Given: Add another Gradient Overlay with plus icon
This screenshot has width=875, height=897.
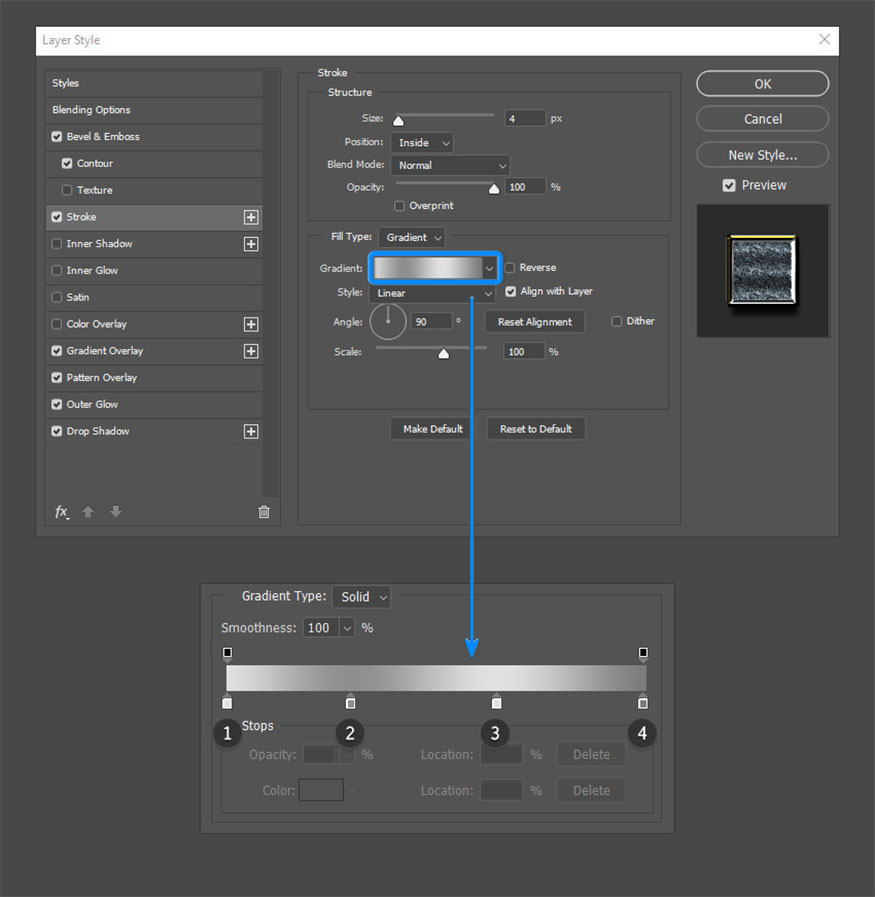Looking at the screenshot, I should tap(250, 351).
